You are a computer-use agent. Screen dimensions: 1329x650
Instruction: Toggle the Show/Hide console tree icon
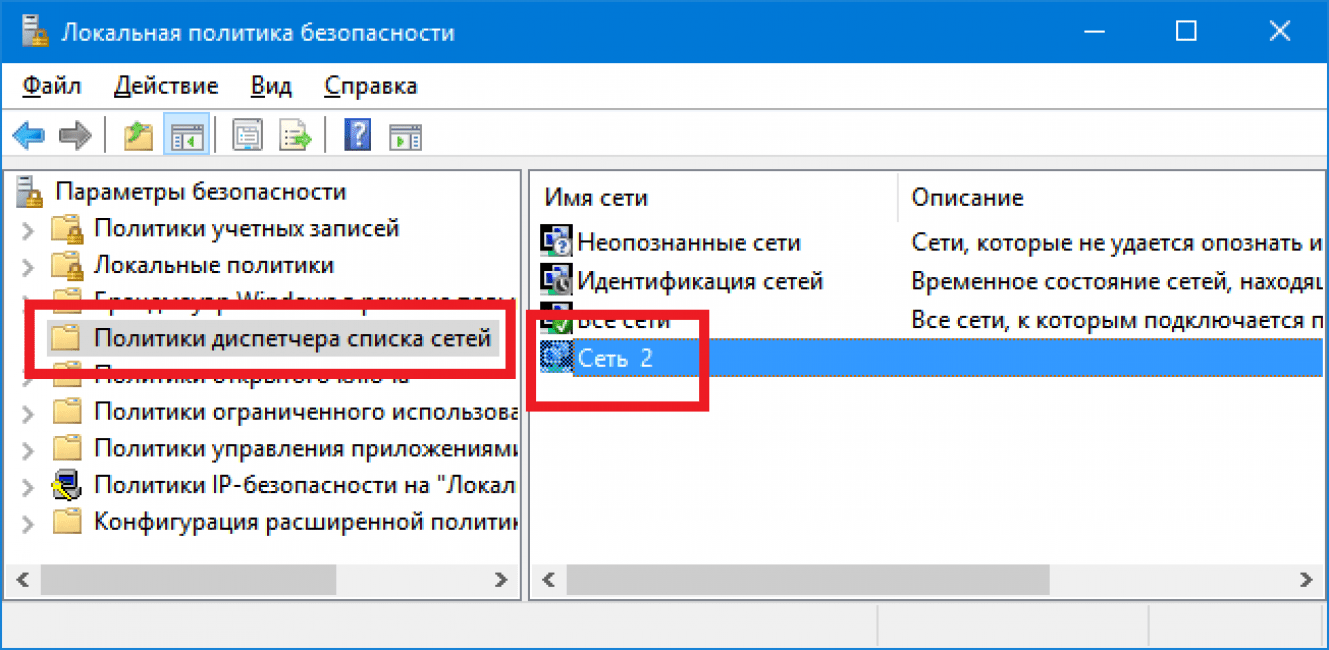point(186,135)
